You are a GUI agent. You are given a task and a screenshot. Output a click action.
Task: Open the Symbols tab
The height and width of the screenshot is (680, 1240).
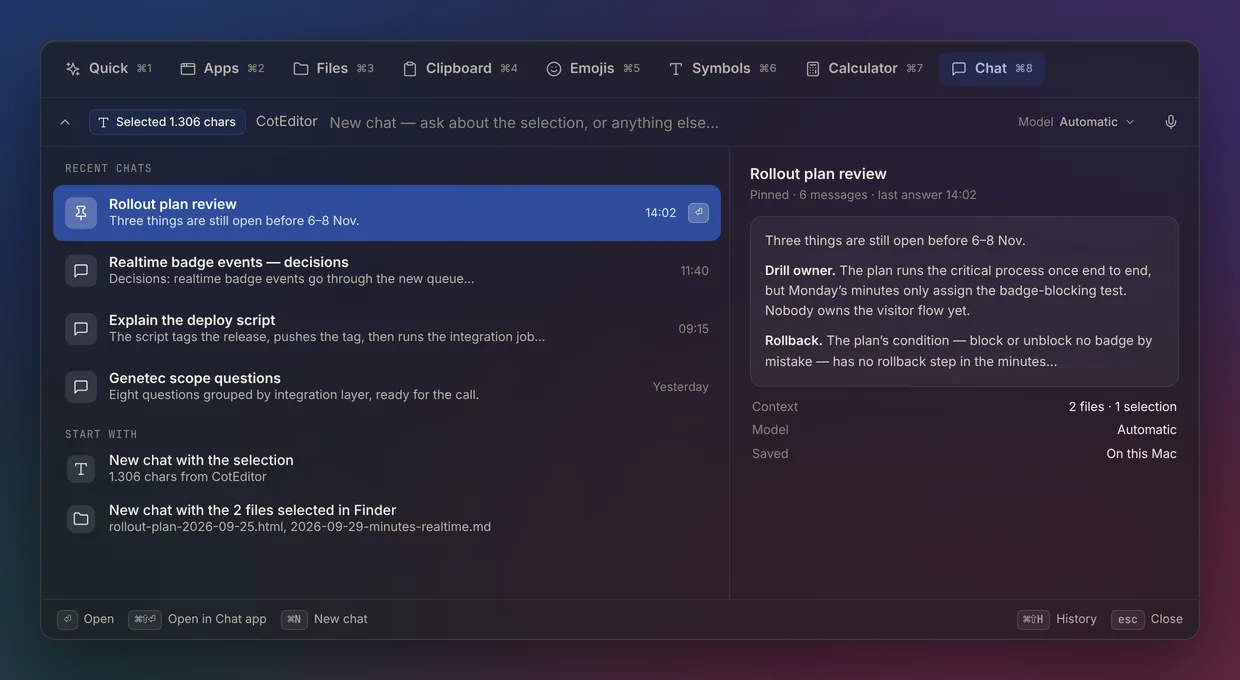pyautogui.click(x=722, y=68)
